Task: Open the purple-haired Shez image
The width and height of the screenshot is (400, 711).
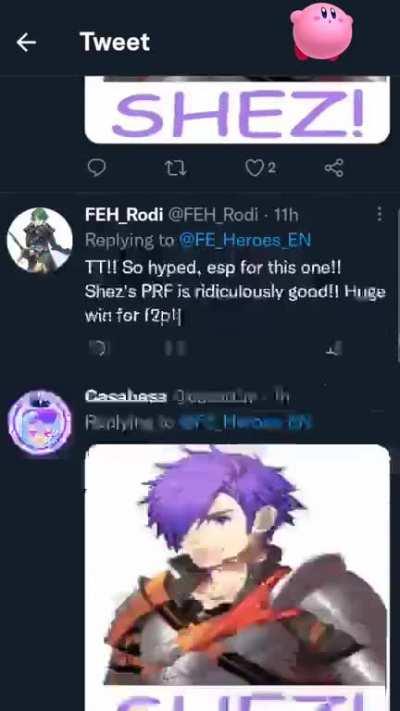Action: coord(237,565)
